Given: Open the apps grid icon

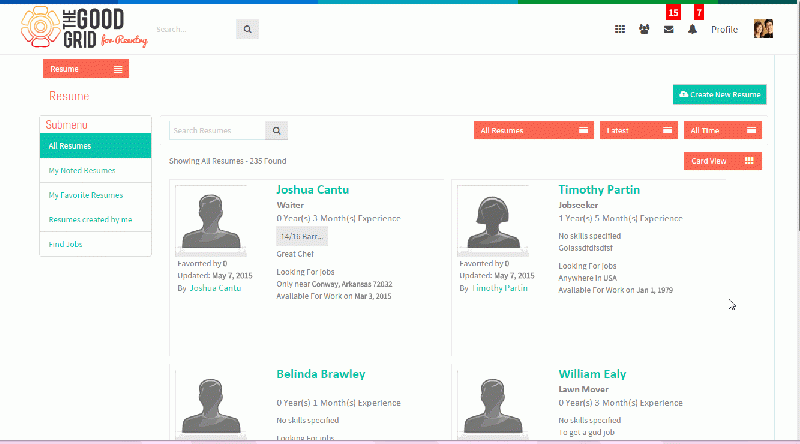Looking at the screenshot, I should pyautogui.click(x=620, y=30).
